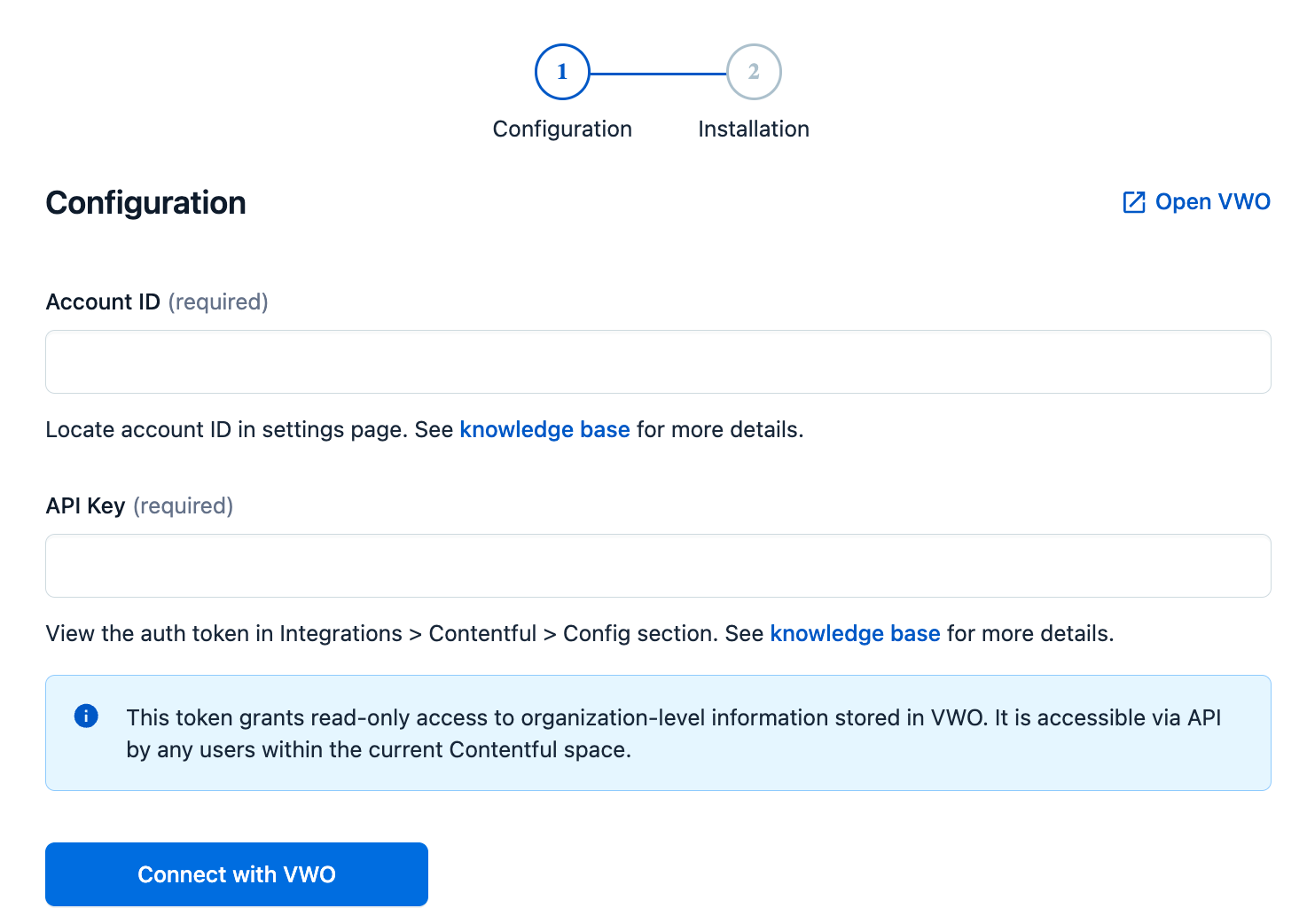This screenshot has height=924, width=1307.
Task: Select step 1 Configuration circle
Action: (x=562, y=72)
